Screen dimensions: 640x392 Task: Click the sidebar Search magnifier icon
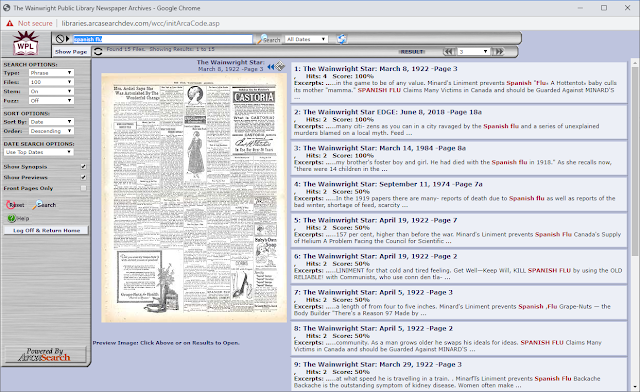click(45, 205)
